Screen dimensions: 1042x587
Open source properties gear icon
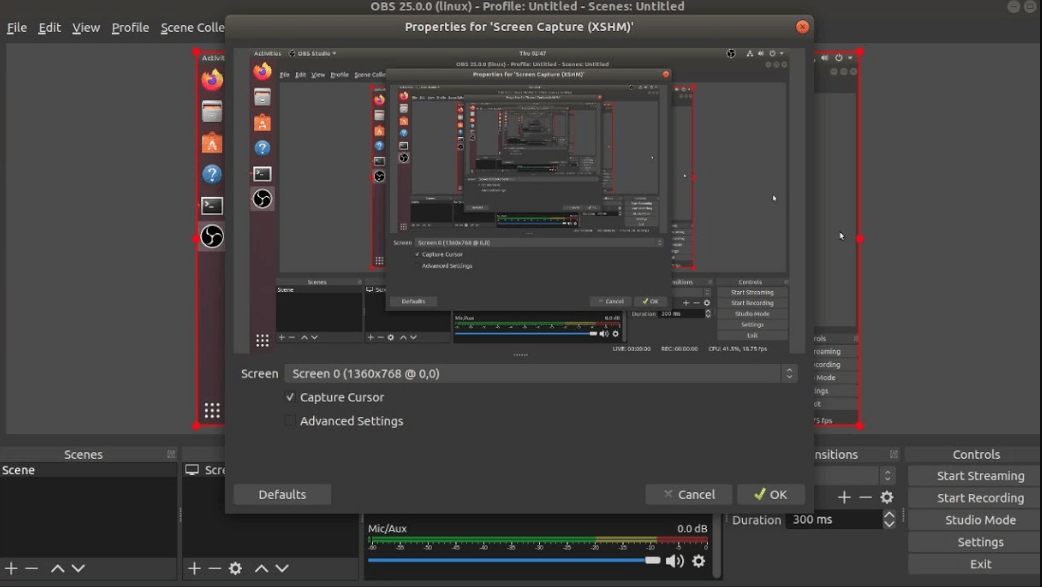tap(235, 568)
